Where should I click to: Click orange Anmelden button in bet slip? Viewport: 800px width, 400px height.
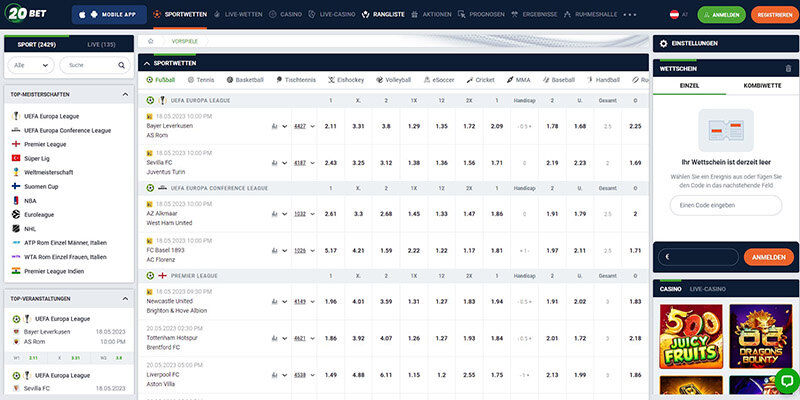tap(768, 257)
